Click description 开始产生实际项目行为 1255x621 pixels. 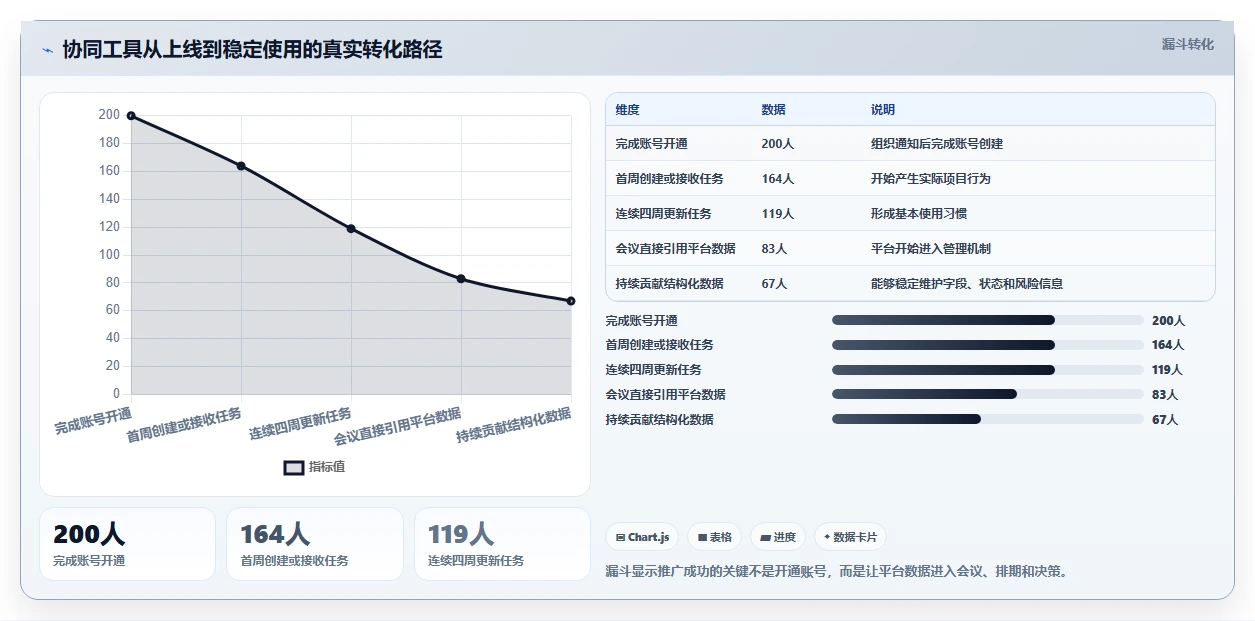[931, 179]
